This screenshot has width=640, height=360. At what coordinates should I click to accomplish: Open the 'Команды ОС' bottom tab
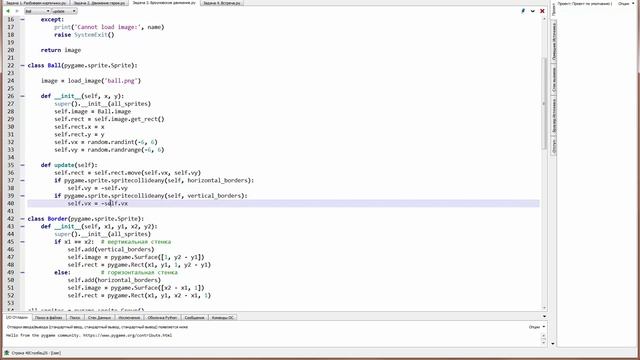pos(222,317)
